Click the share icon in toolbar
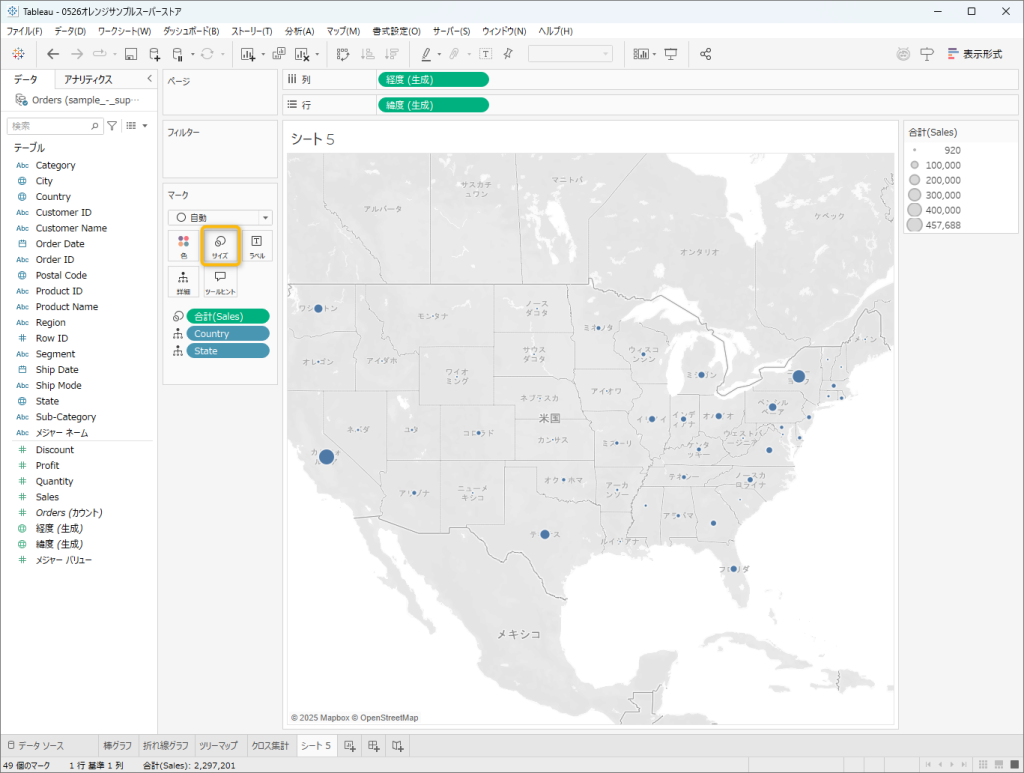1024x773 pixels. coord(706,54)
